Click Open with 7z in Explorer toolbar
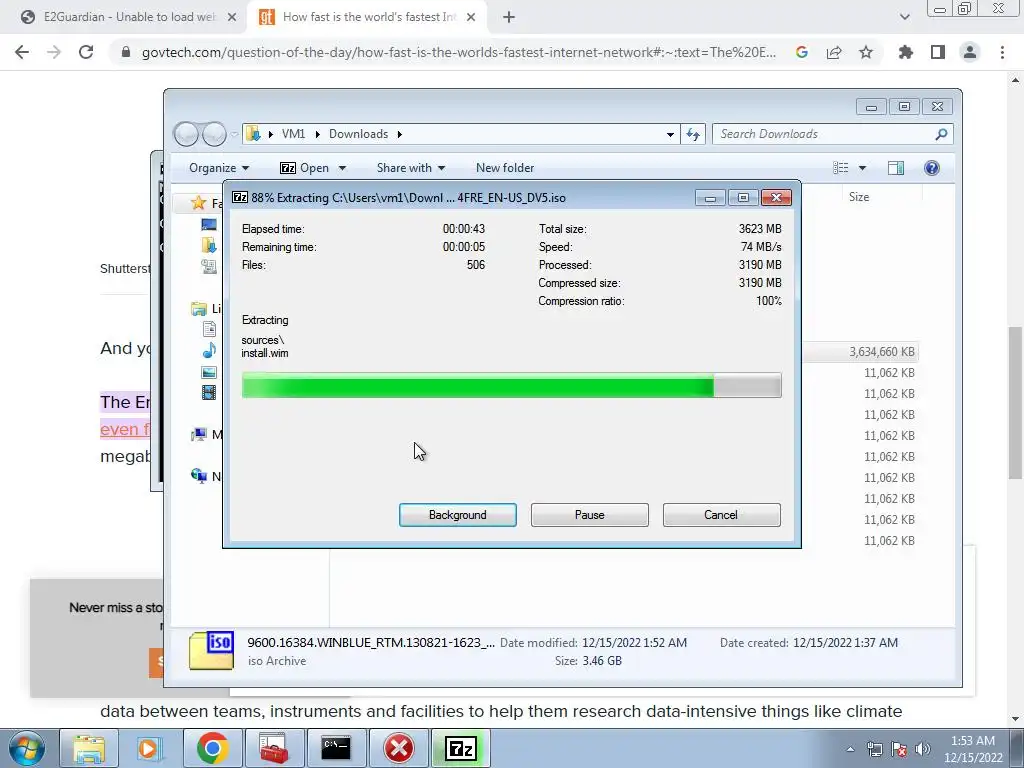Image resolution: width=1024 pixels, height=768 pixels. click(x=304, y=168)
